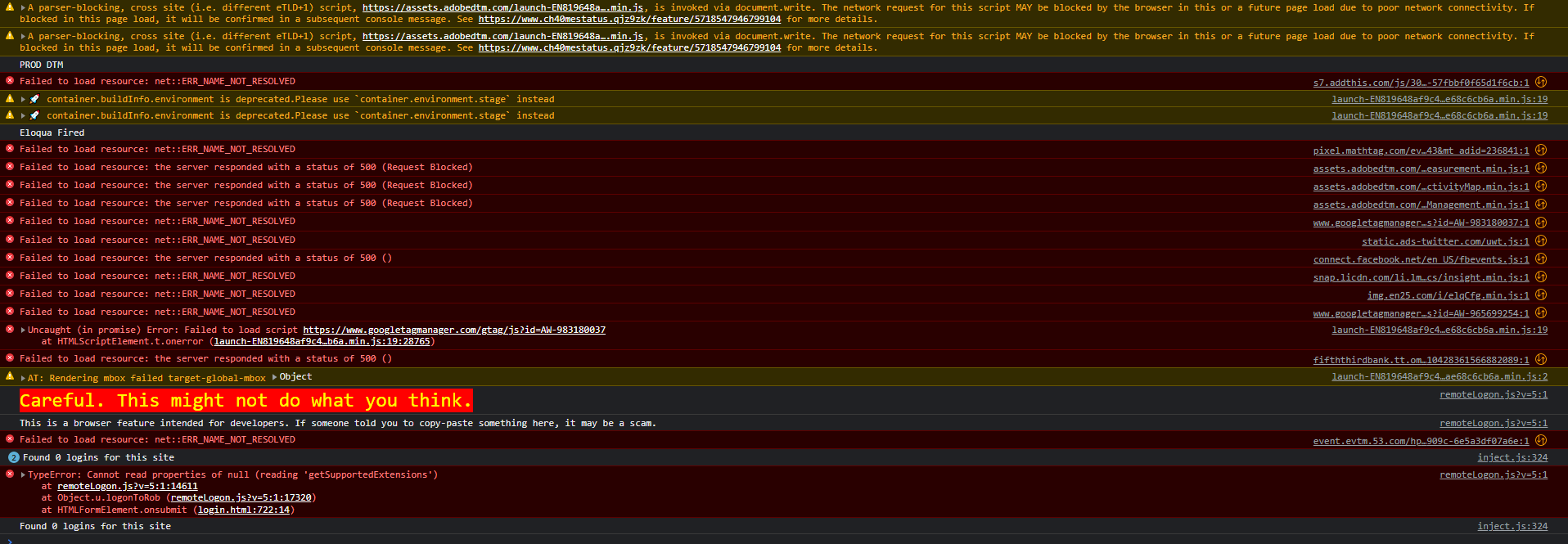Open remoteLogon.js?v=5:1 link on TypeError row
Viewport: 1568px width, 544px height.
pyautogui.click(x=1494, y=474)
